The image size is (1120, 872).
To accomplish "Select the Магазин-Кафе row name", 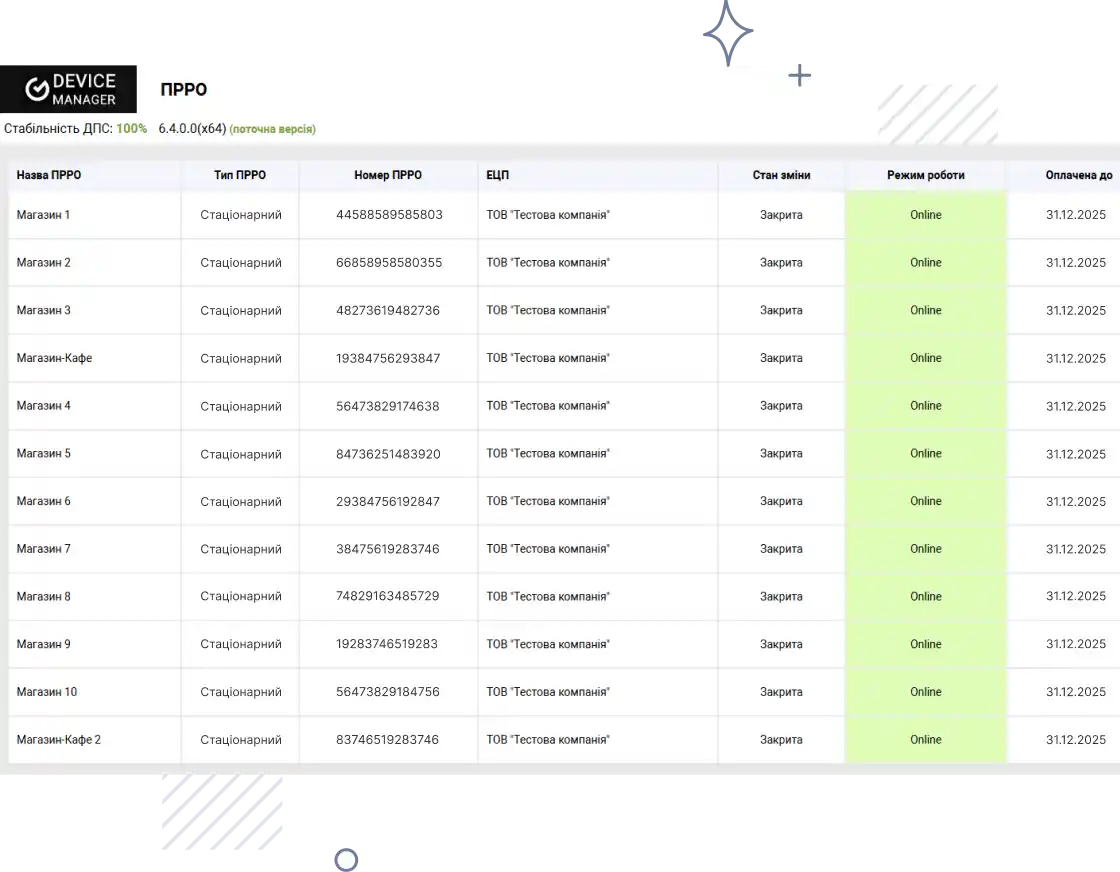I will coord(54,358).
